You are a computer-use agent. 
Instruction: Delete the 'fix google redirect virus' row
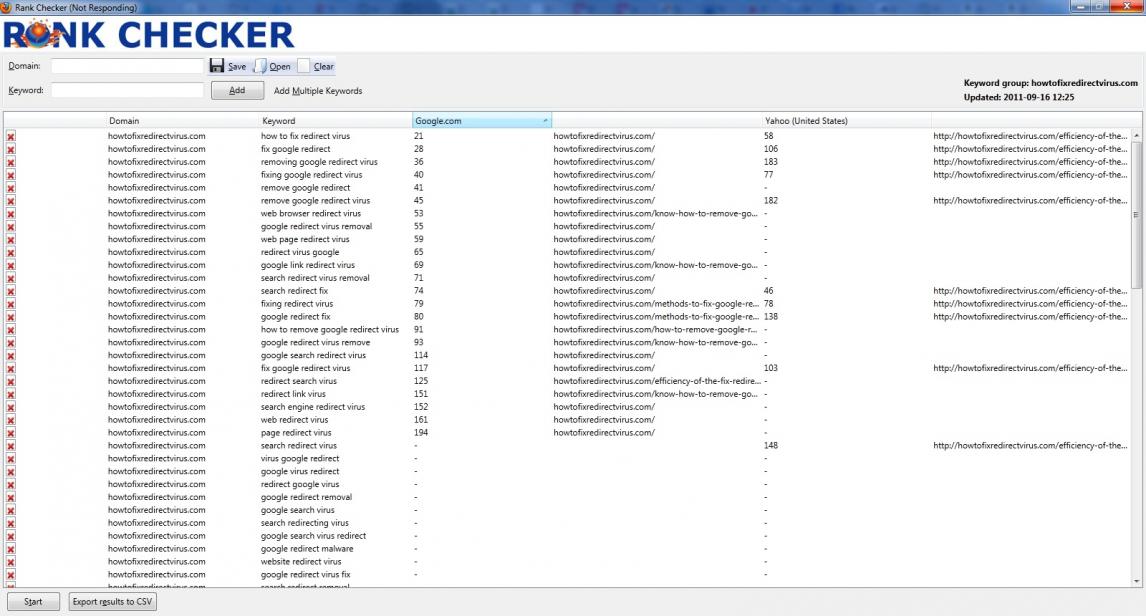11,369
